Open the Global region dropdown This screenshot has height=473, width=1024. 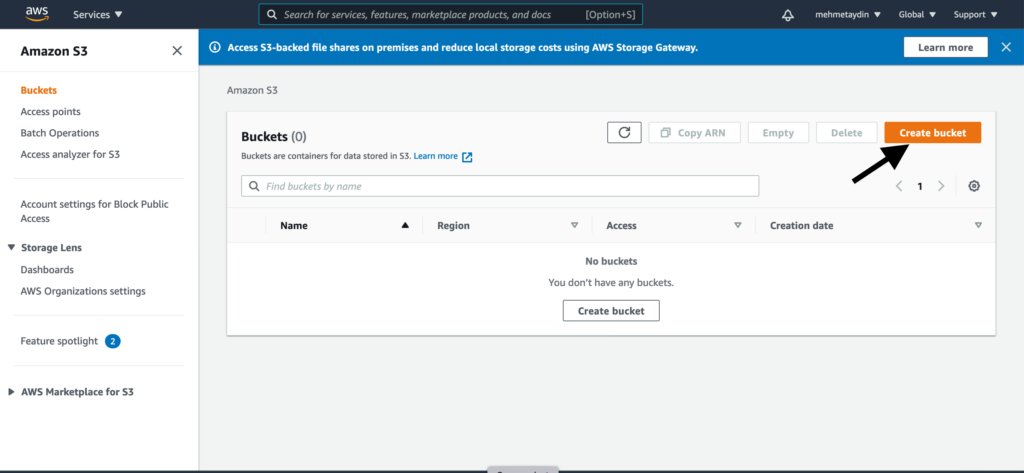click(918, 14)
